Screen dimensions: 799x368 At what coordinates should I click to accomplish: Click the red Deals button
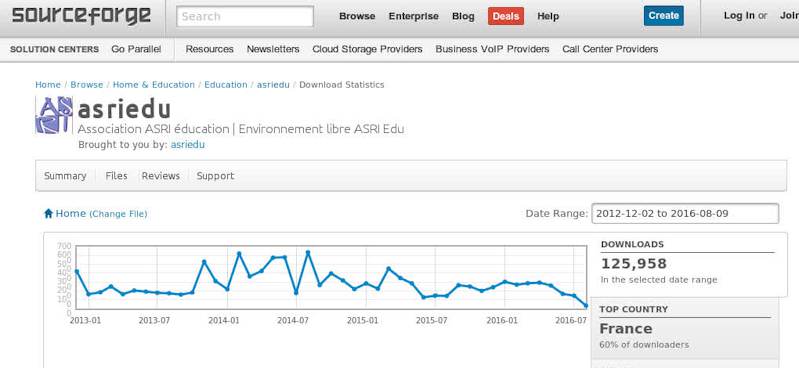coord(505,16)
